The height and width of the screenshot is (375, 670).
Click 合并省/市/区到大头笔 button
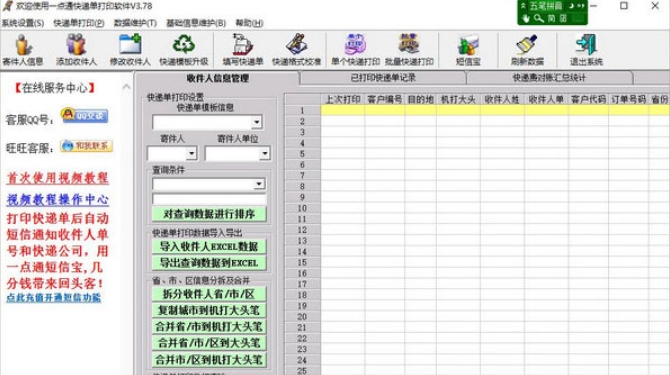tap(209, 343)
